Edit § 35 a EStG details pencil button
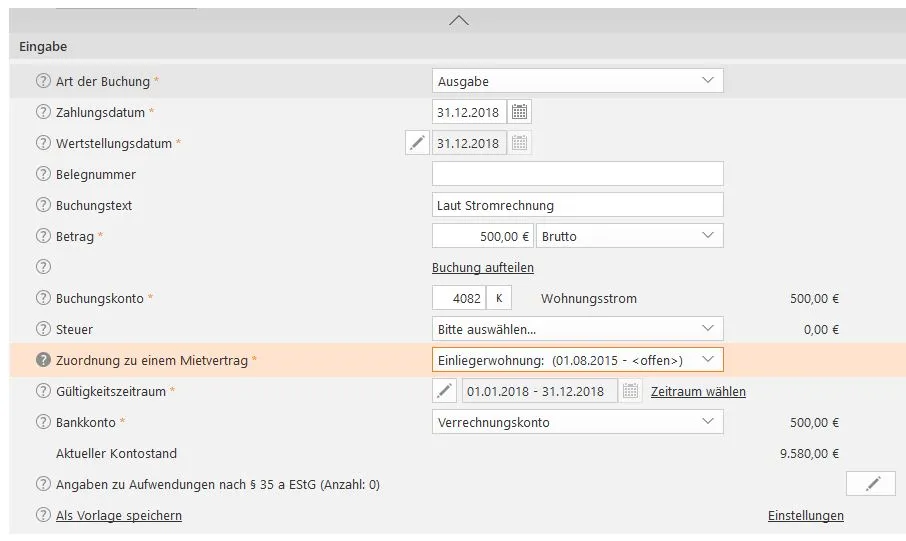The height and width of the screenshot is (541, 906). tap(872, 484)
